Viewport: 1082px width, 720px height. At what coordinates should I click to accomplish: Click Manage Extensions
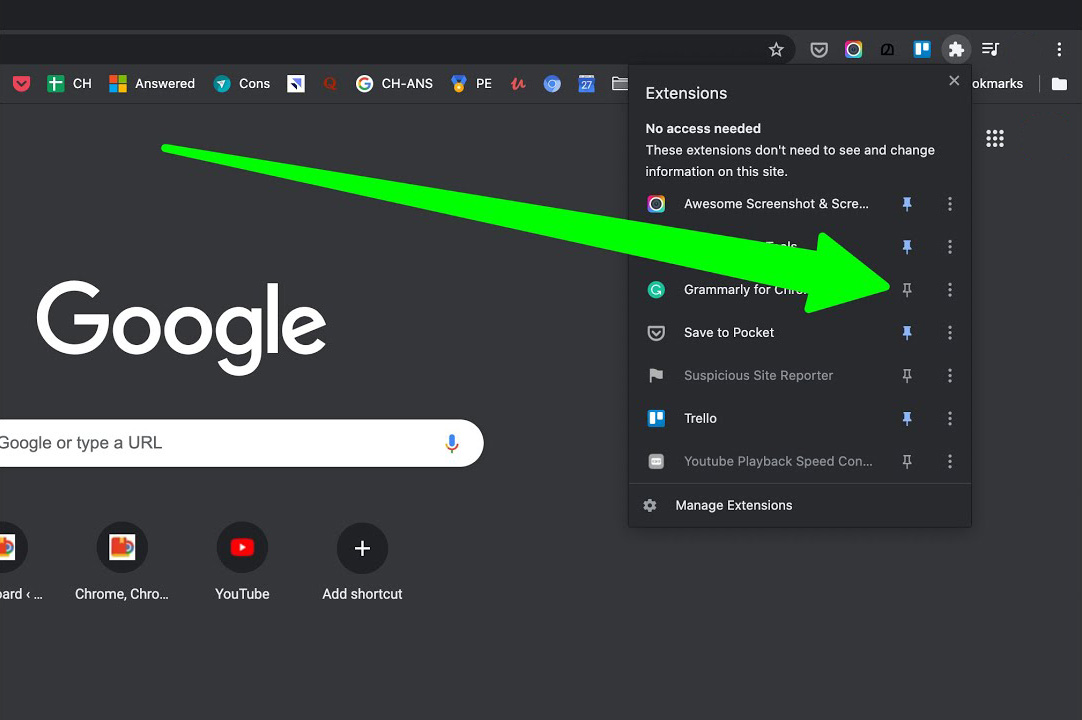[734, 505]
